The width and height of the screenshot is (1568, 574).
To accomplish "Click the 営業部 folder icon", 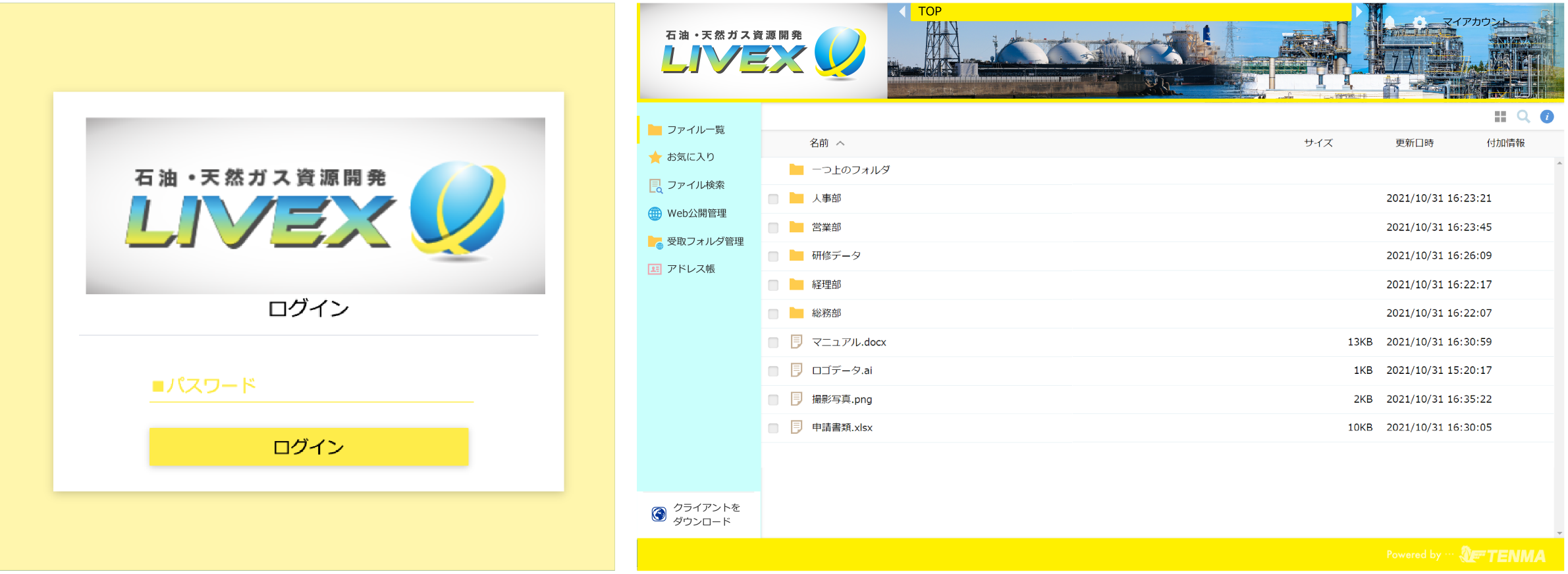I will (x=796, y=226).
